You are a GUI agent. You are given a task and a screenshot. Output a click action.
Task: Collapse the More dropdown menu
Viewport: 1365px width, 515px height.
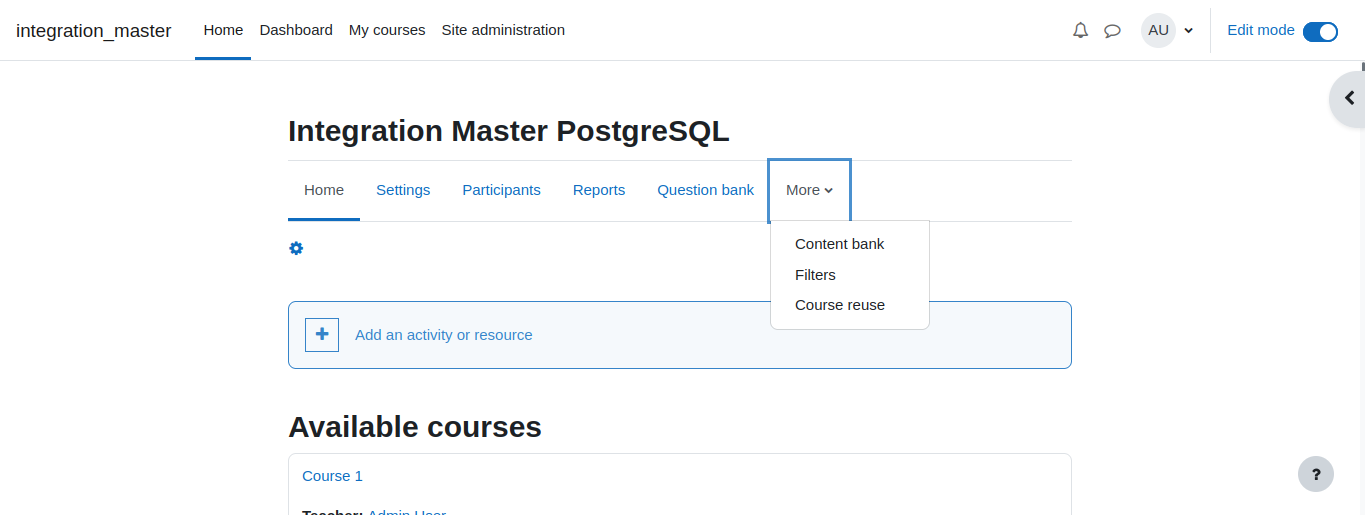pyautogui.click(x=810, y=190)
